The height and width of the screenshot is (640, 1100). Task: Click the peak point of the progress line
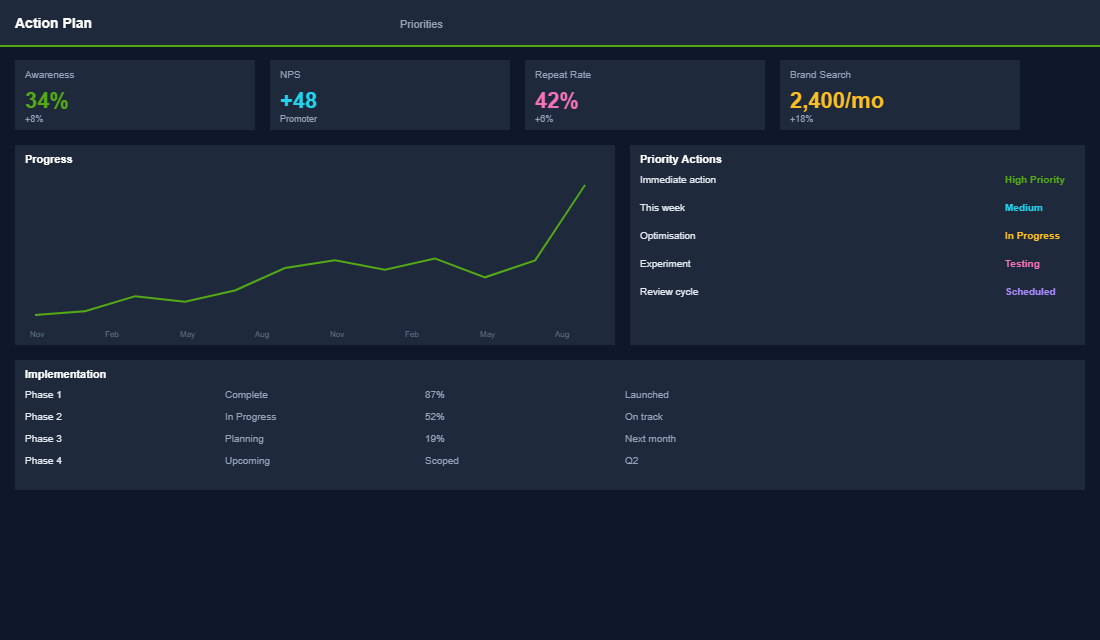point(583,185)
